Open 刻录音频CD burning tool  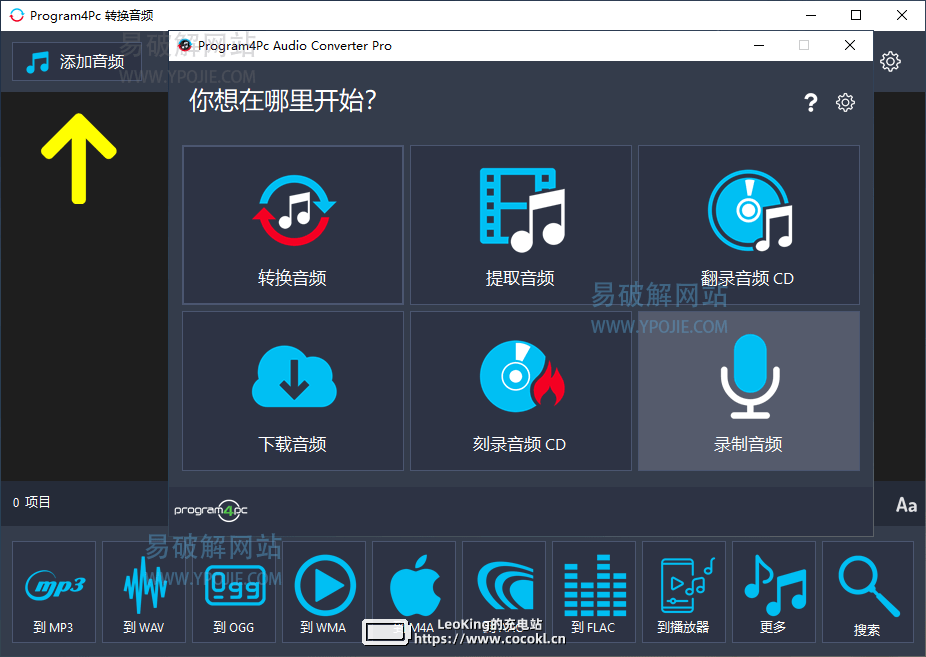coord(520,390)
